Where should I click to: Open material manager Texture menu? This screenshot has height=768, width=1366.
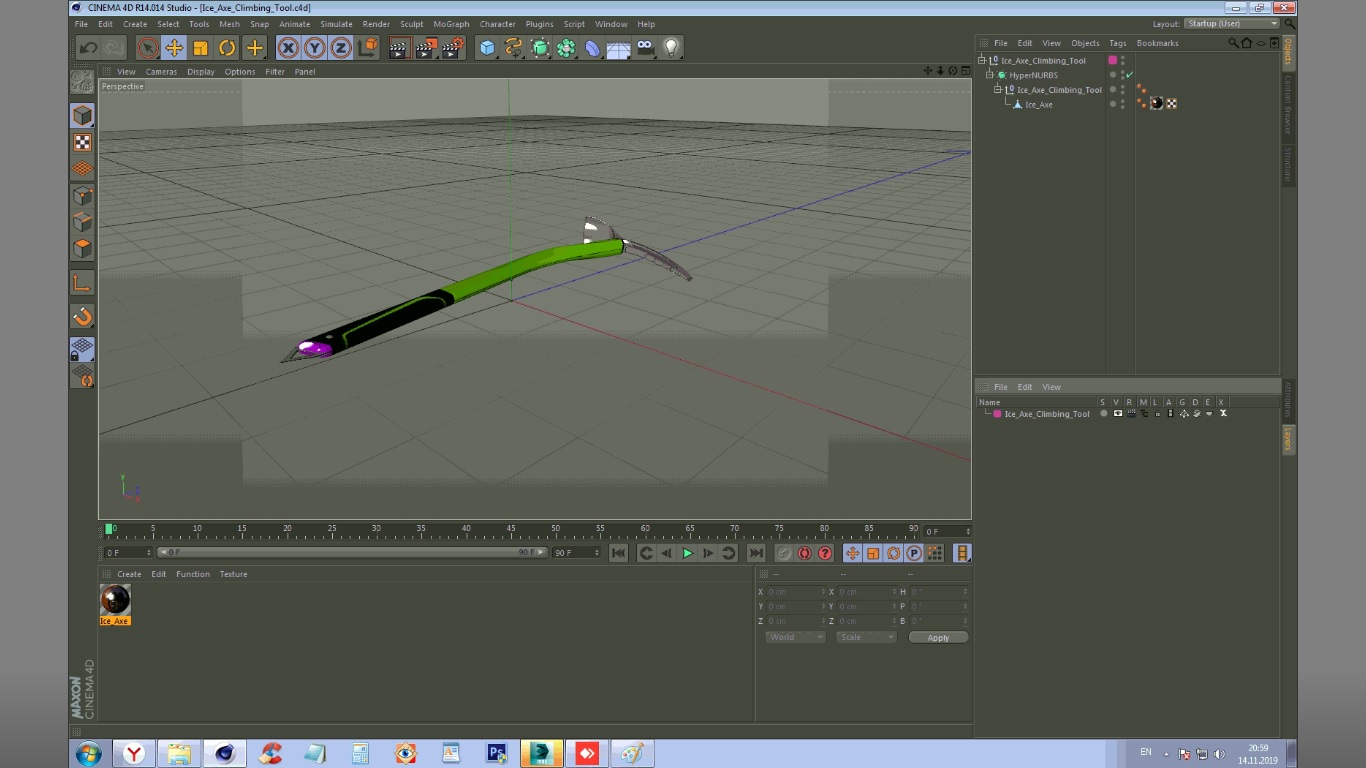(x=233, y=574)
